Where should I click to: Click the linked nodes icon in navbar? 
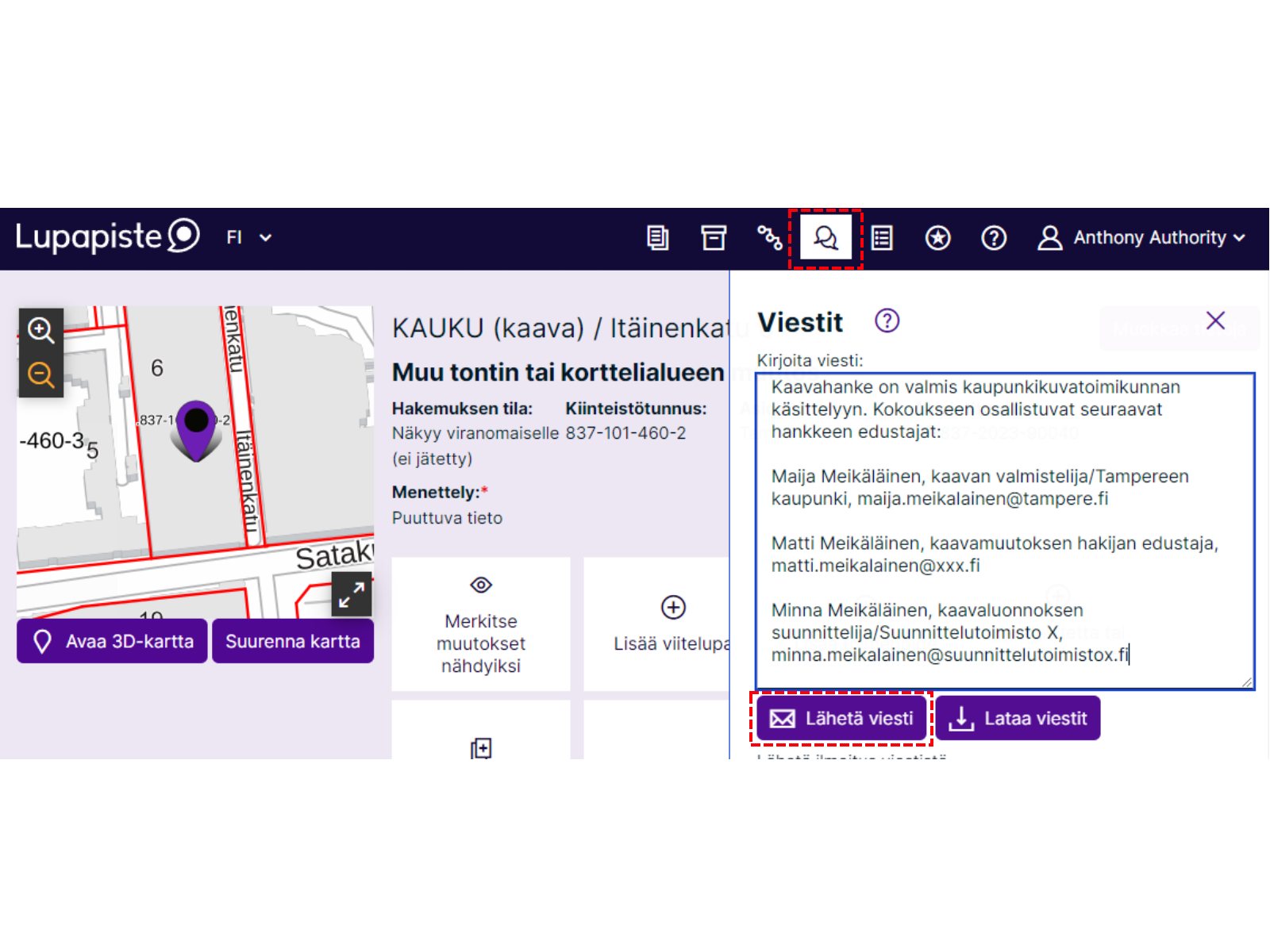coord(769,237)
